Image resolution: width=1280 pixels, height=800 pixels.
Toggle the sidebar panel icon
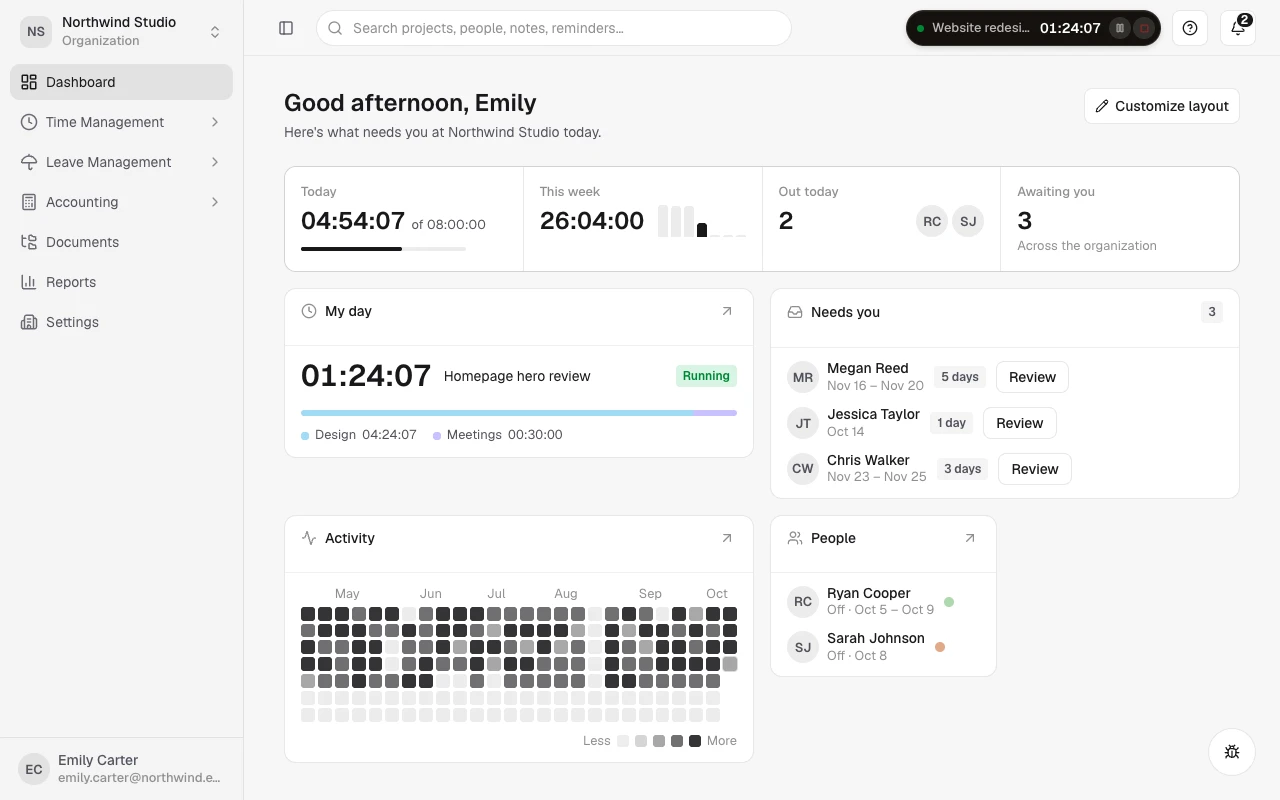pos(286,28)
